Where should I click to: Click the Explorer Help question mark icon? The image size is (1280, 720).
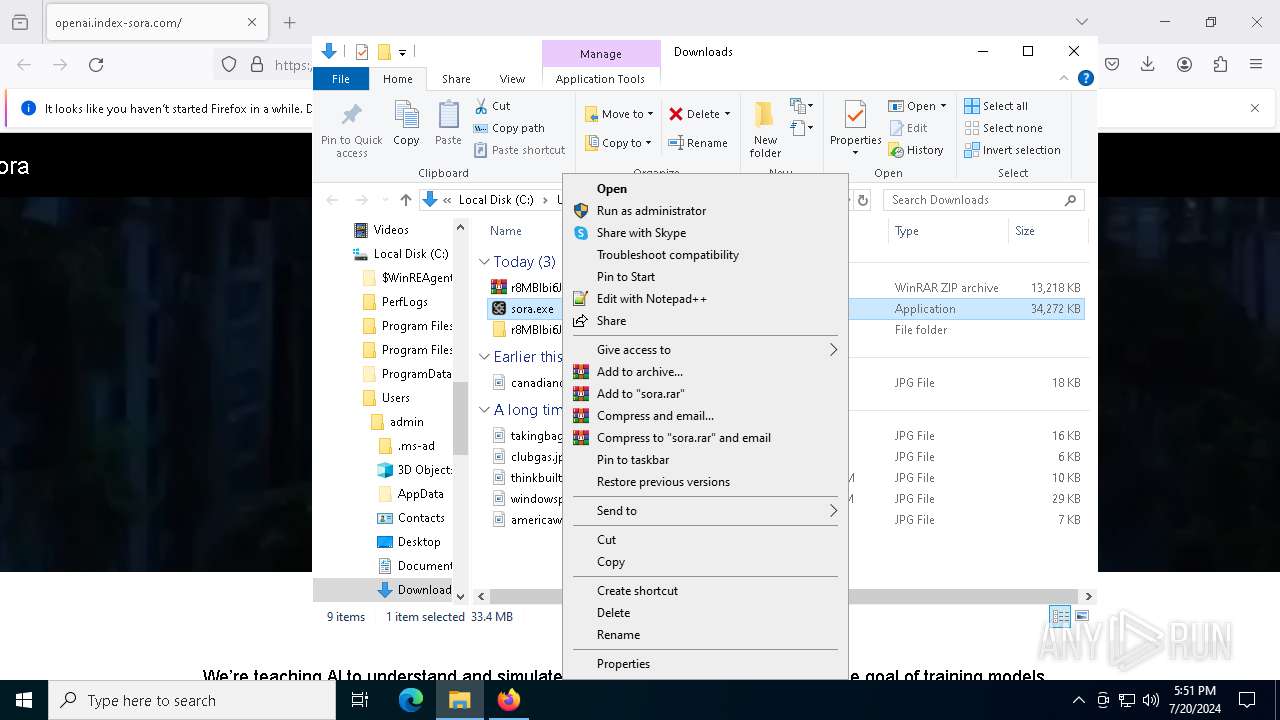1085,78
